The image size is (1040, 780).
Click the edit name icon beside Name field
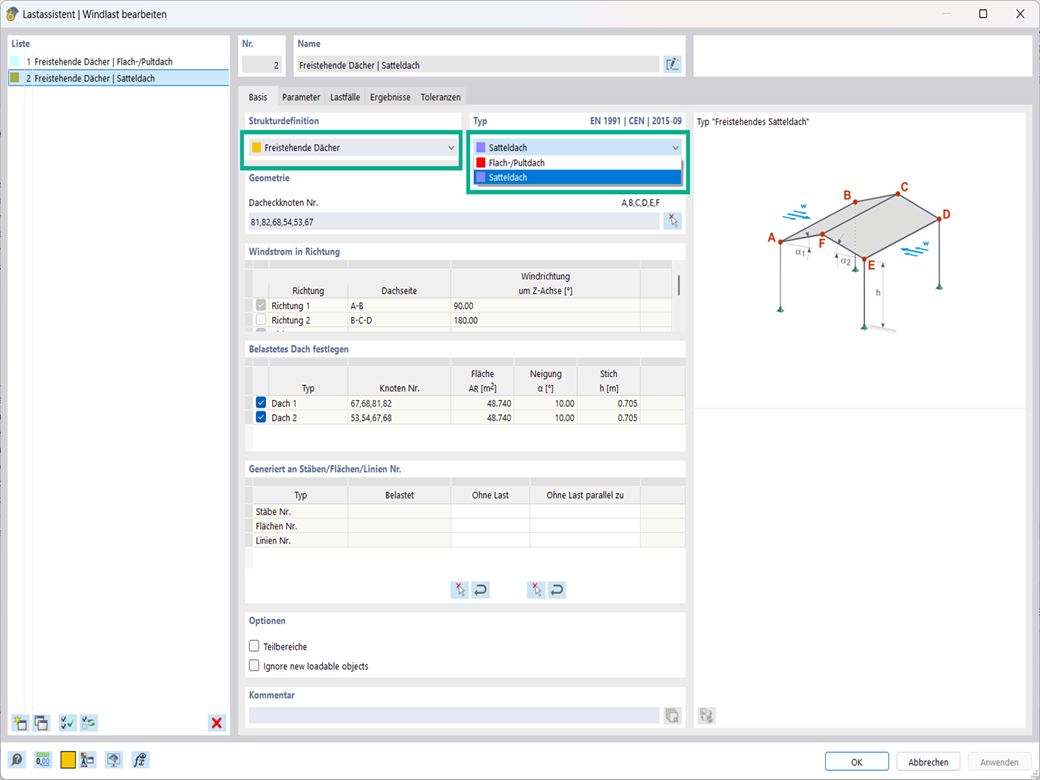click(x=672, y=64)
